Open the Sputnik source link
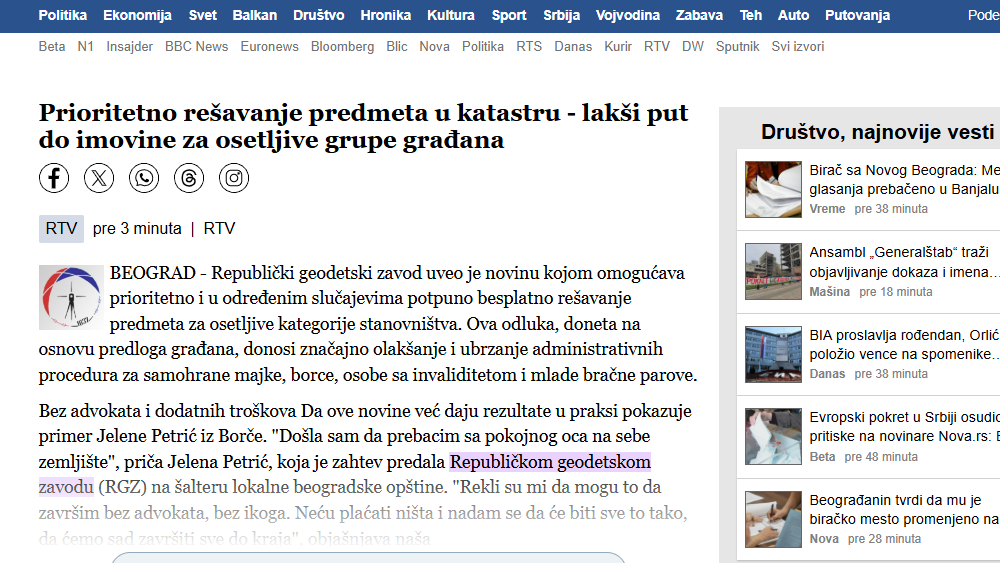This screenshot has height=563, width=1000. coord(737,47)
